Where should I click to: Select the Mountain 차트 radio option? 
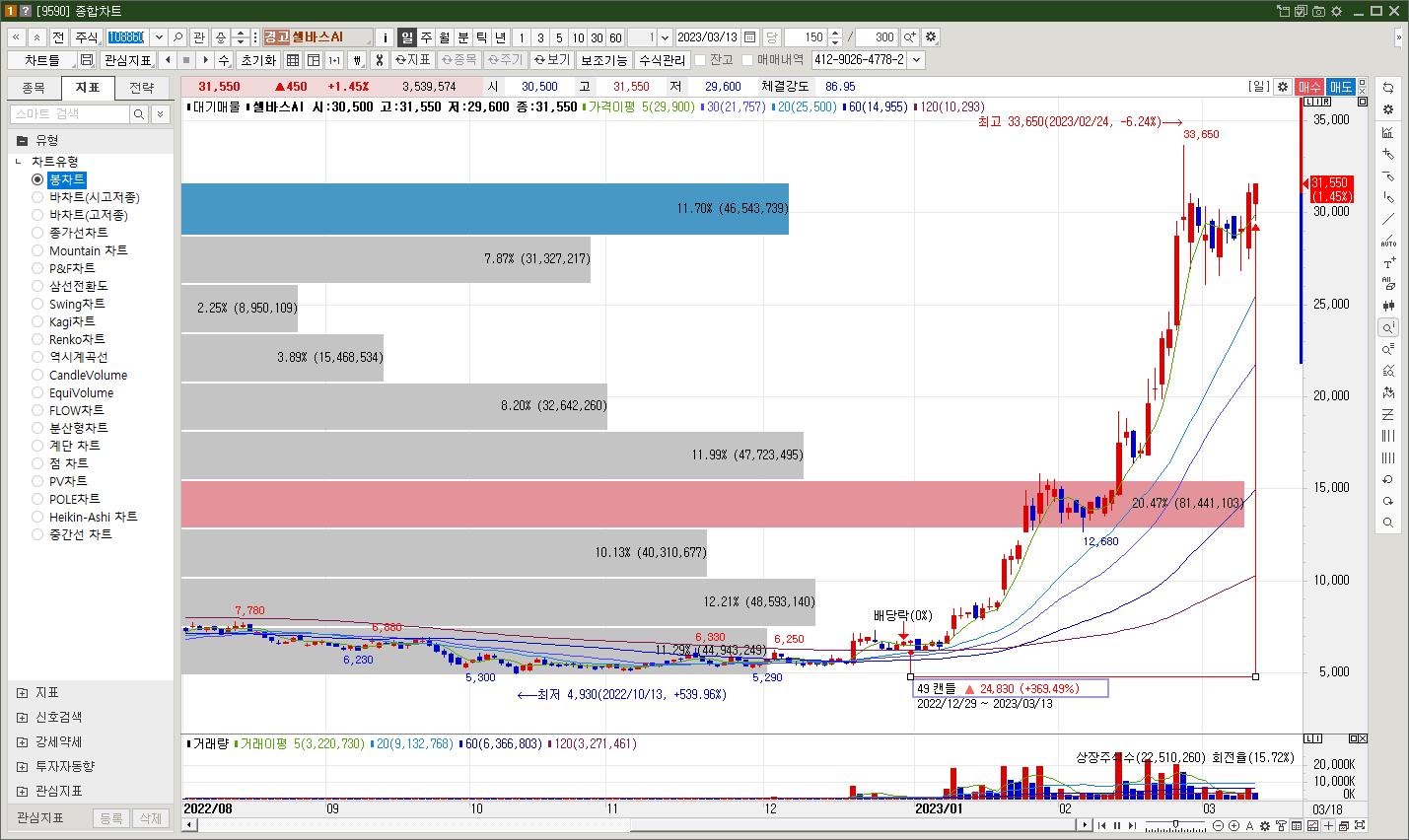[37, 250]
